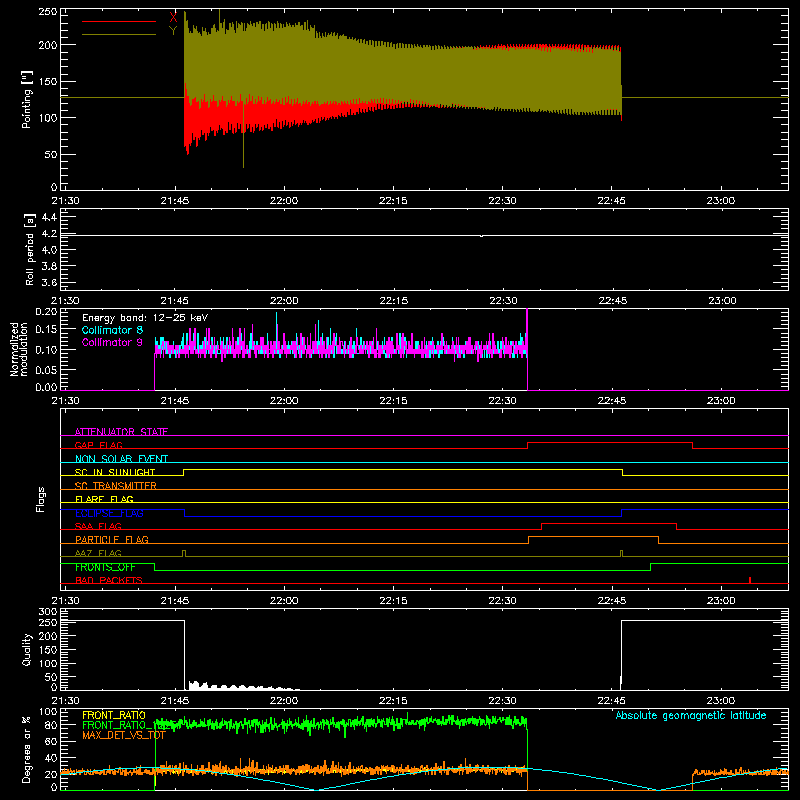Viewport: 800px width, 800px height.
Task: Click the PARTICLE_FLAG label
Action: pos(112,539)
